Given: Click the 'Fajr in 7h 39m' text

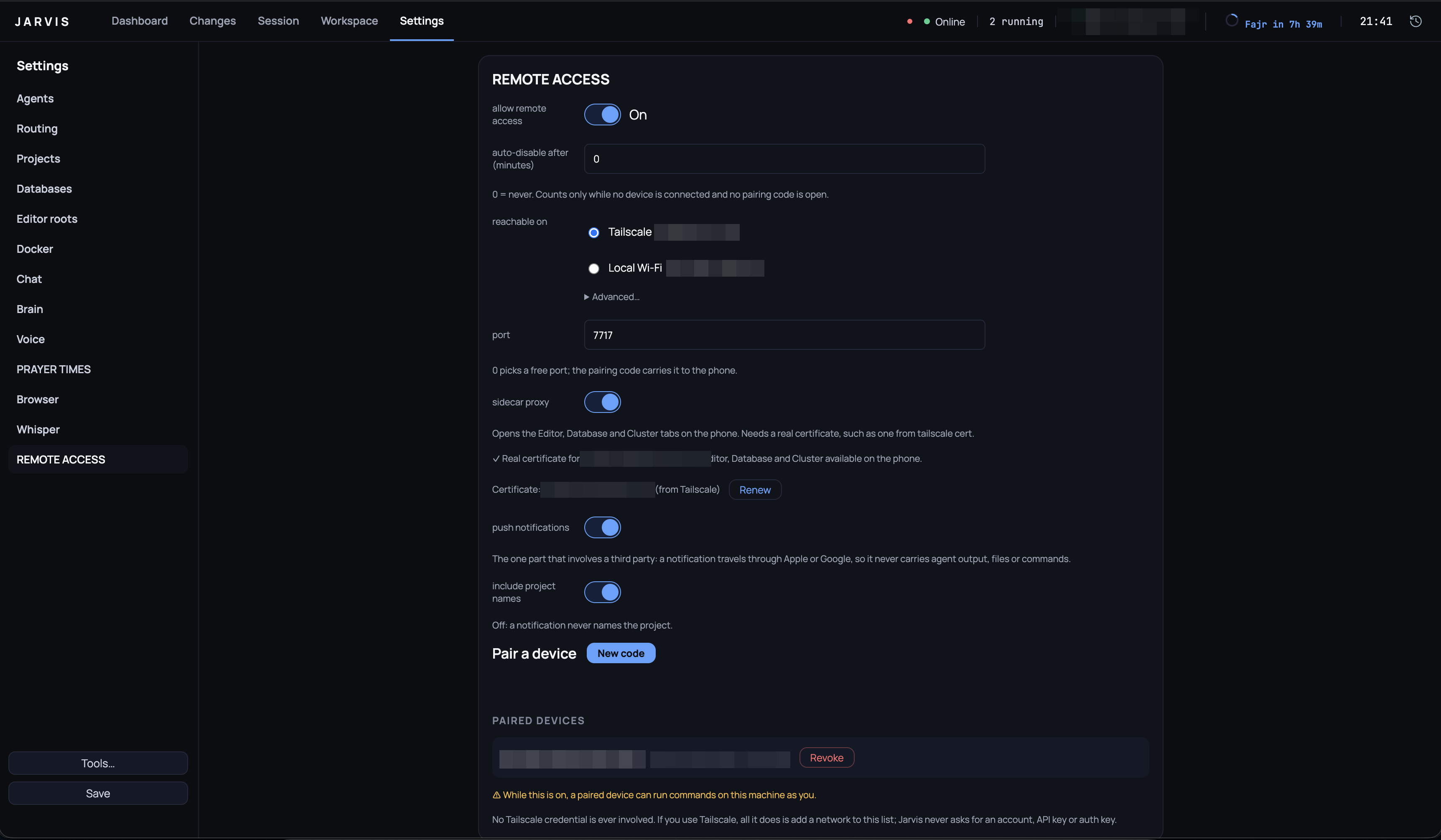Looking at the screenshot, I should pos(1283,24).
